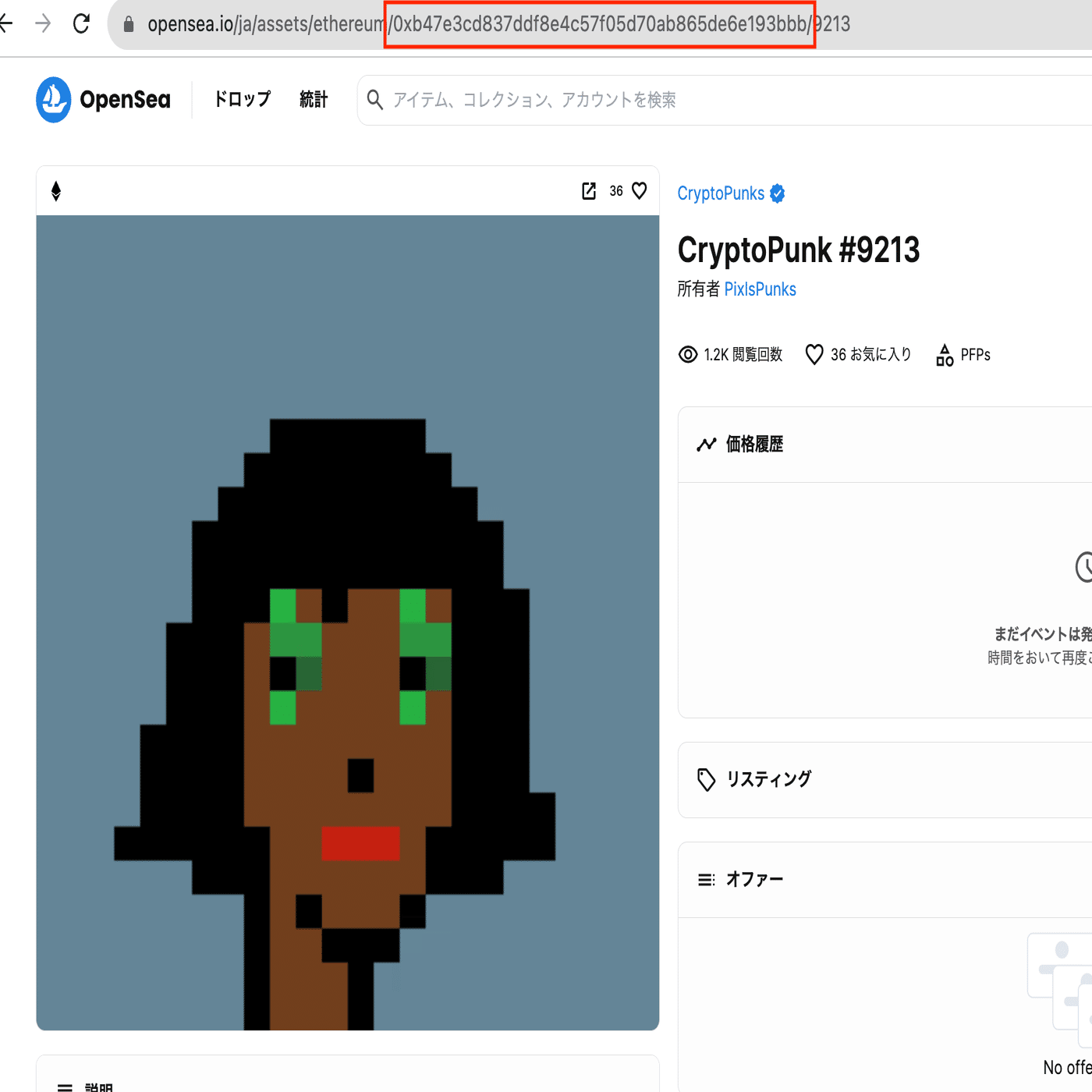Click the eye icon beside 1.2K 閲覧回数
This screenshot has width=1092, height=1092.
click(688, 355)
